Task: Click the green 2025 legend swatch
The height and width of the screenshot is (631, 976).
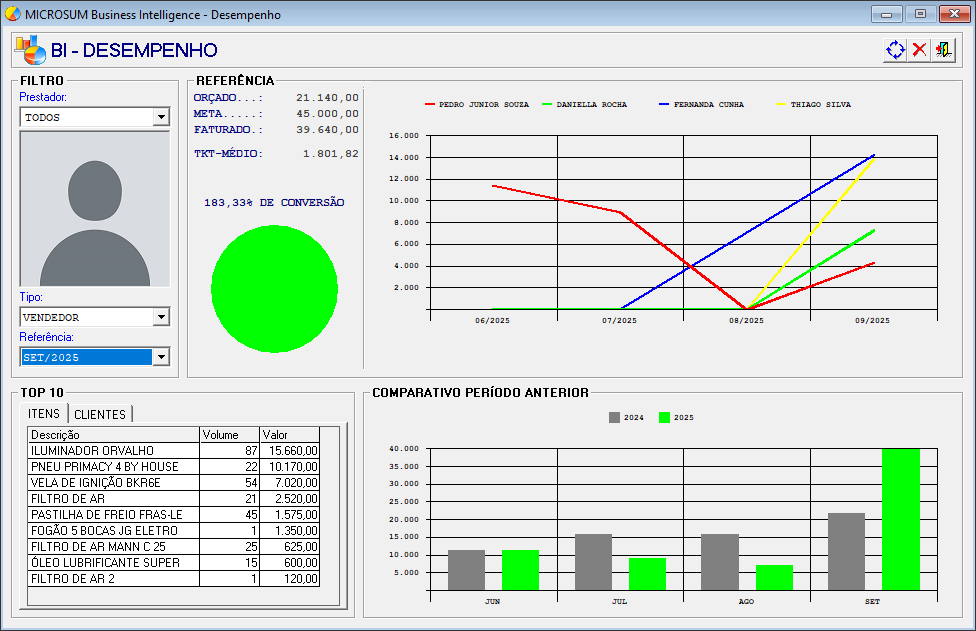Action: tap(664, 418)
